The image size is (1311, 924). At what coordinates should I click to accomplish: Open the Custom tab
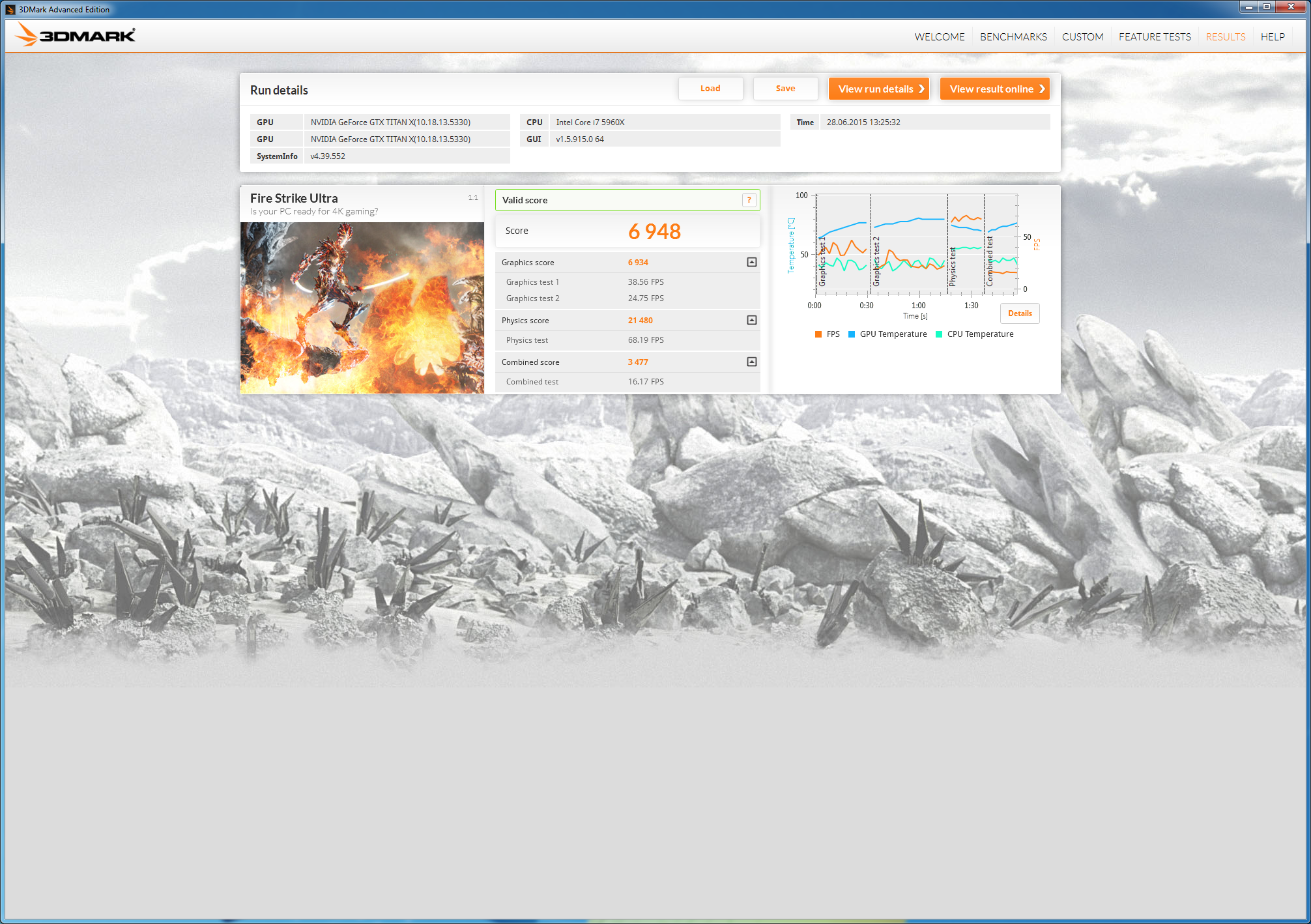[x=1082, y=36]
